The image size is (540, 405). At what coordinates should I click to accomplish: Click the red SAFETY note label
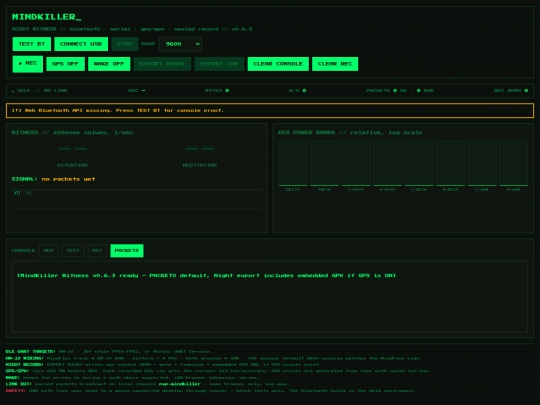coord(16,391)
